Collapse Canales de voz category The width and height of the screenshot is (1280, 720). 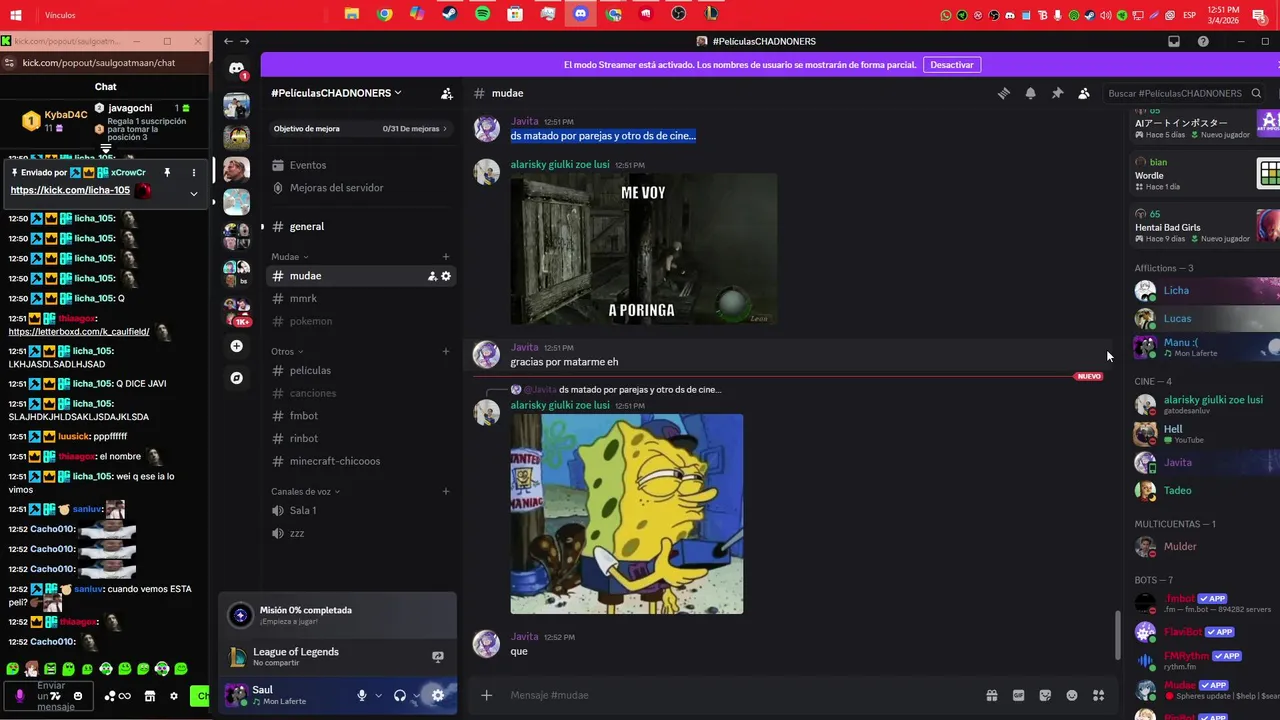pos(305,492)
